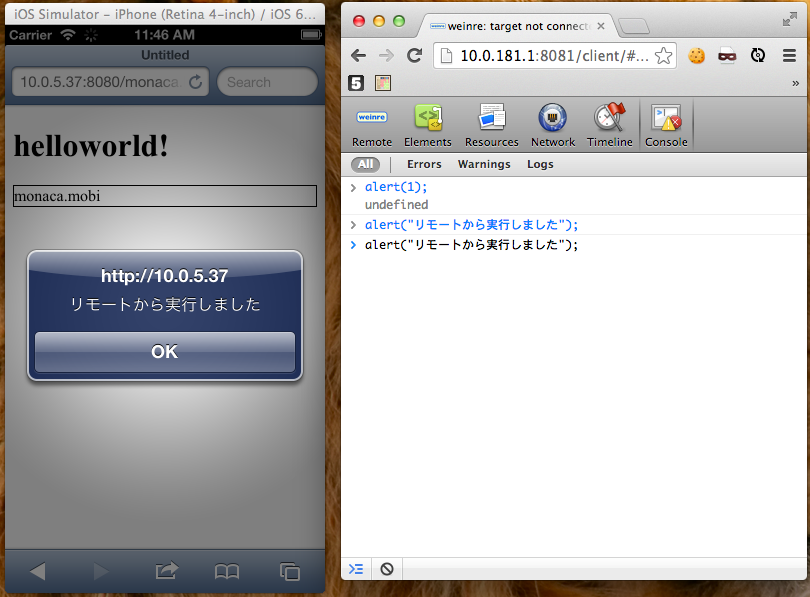Filter console by Errors
810x597 pixels.
tap(424, 164)
